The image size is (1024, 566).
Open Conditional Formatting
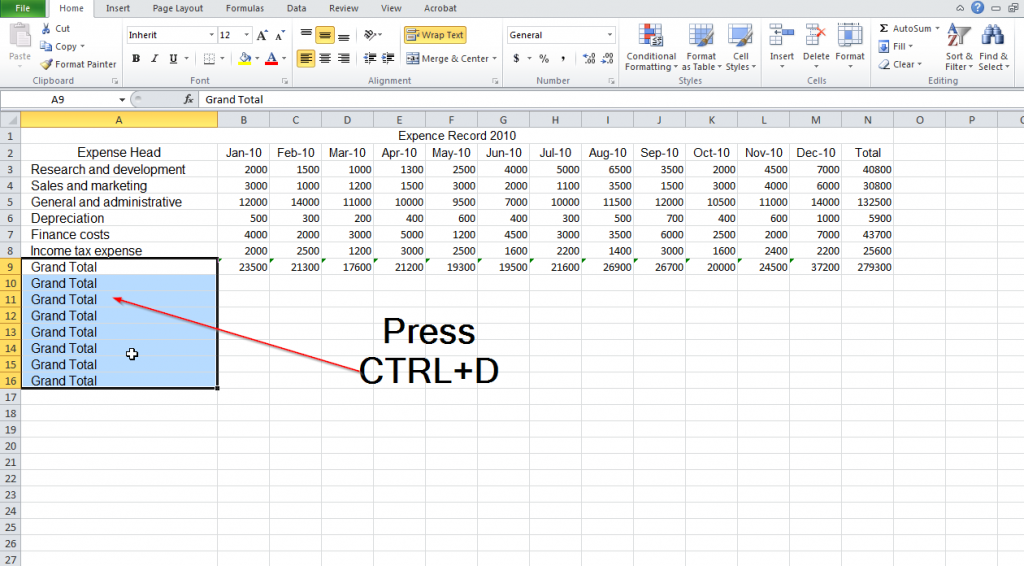650,48
